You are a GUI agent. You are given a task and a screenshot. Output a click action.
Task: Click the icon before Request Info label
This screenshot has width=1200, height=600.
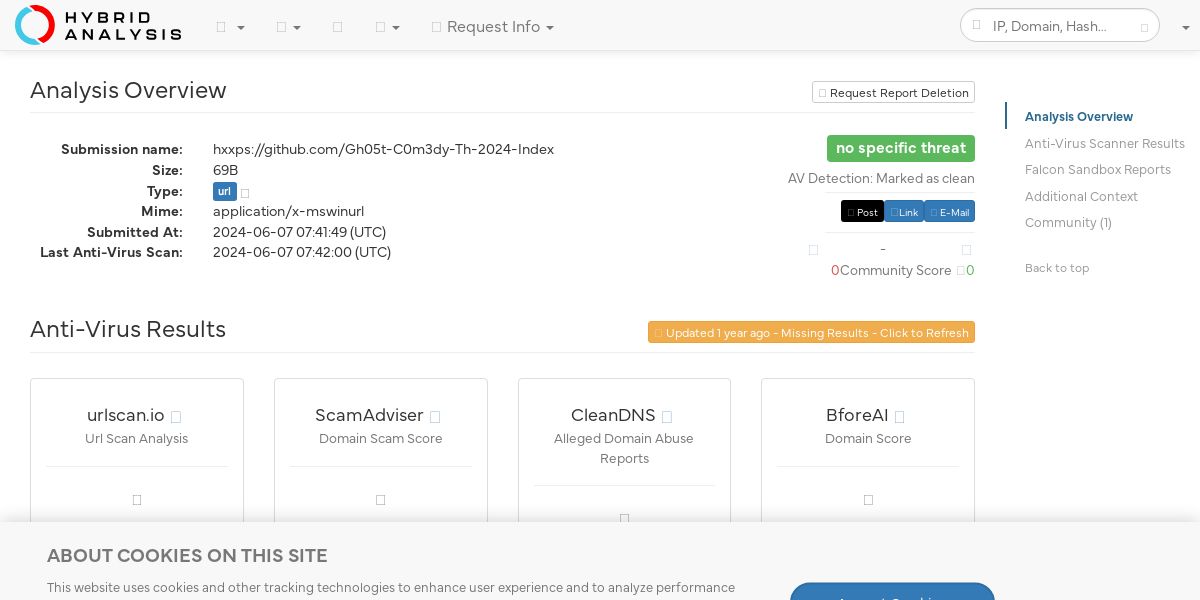point(436,28)
